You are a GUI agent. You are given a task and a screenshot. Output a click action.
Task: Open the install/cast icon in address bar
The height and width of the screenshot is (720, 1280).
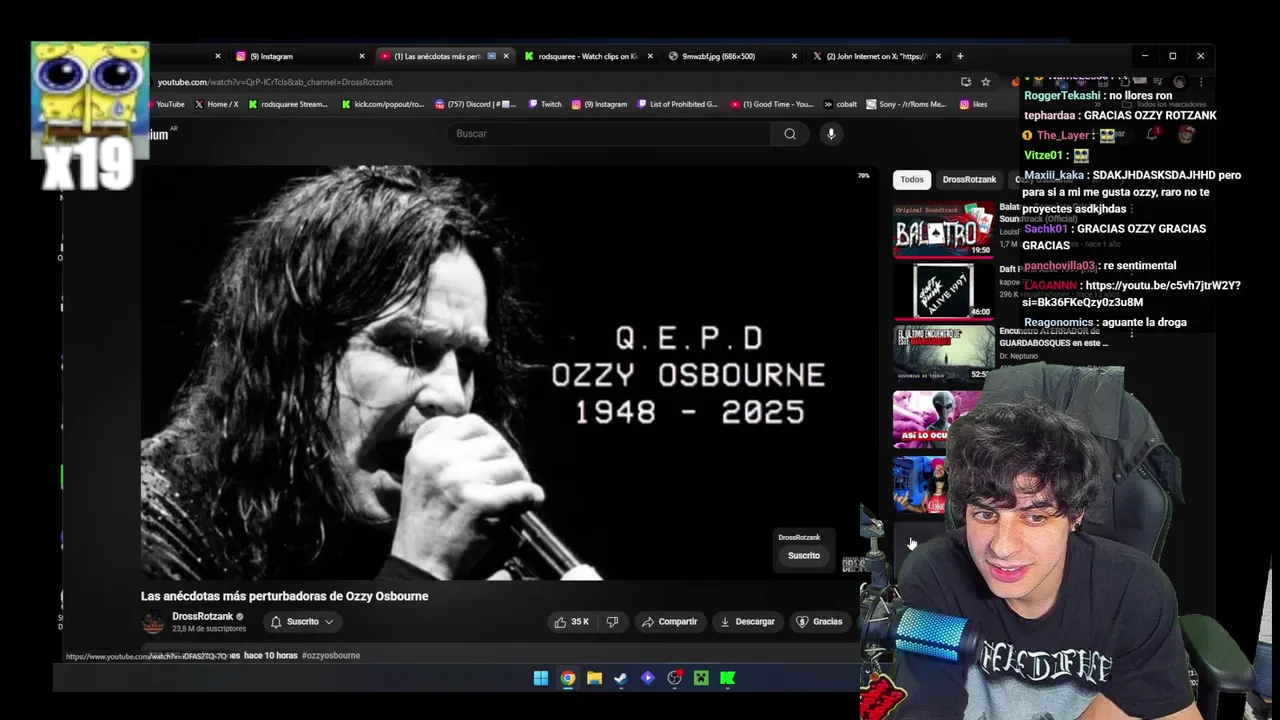(x=965, y=82)
